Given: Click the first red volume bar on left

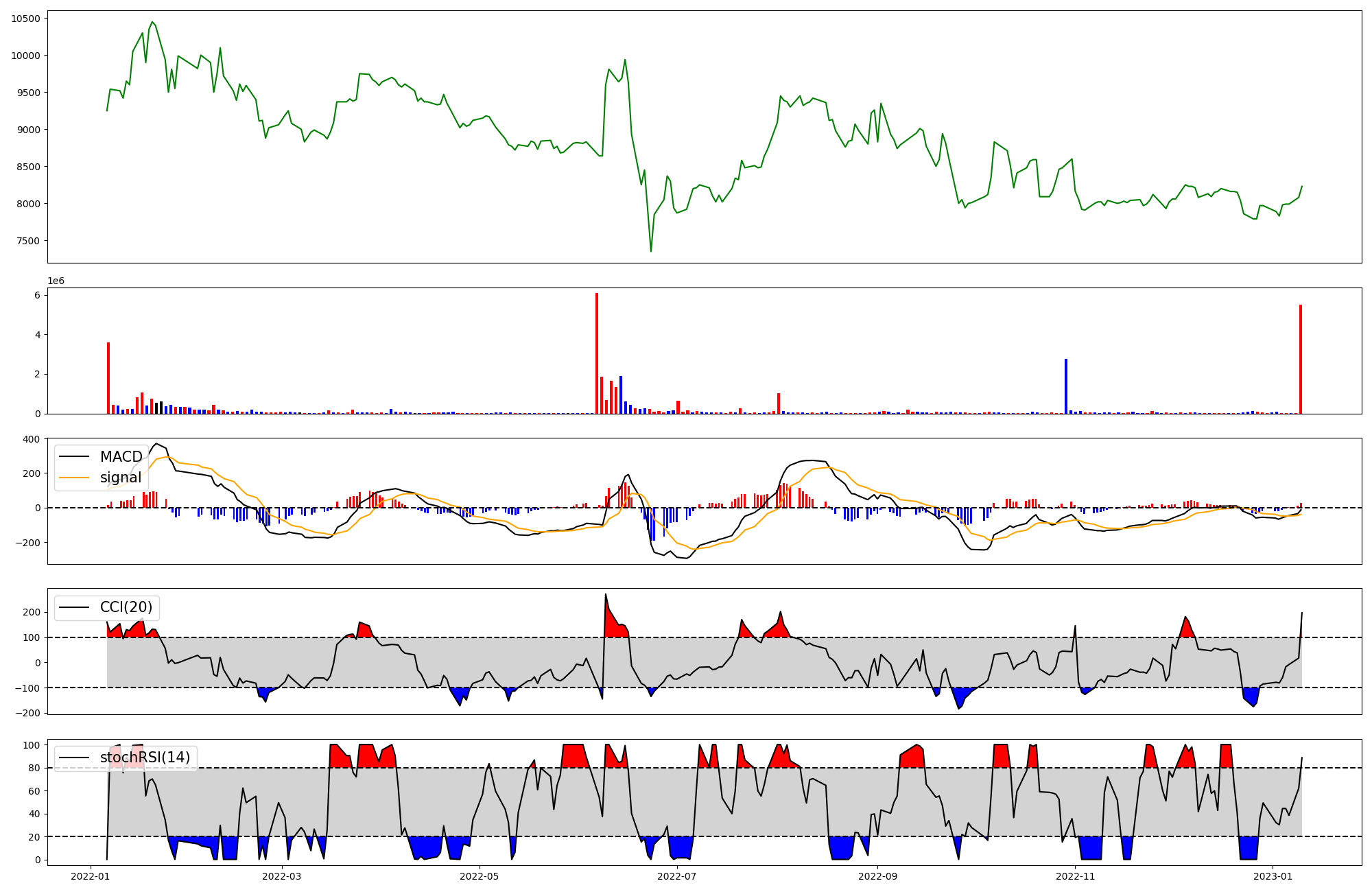Looking at the screenshot, I should 108,377.
